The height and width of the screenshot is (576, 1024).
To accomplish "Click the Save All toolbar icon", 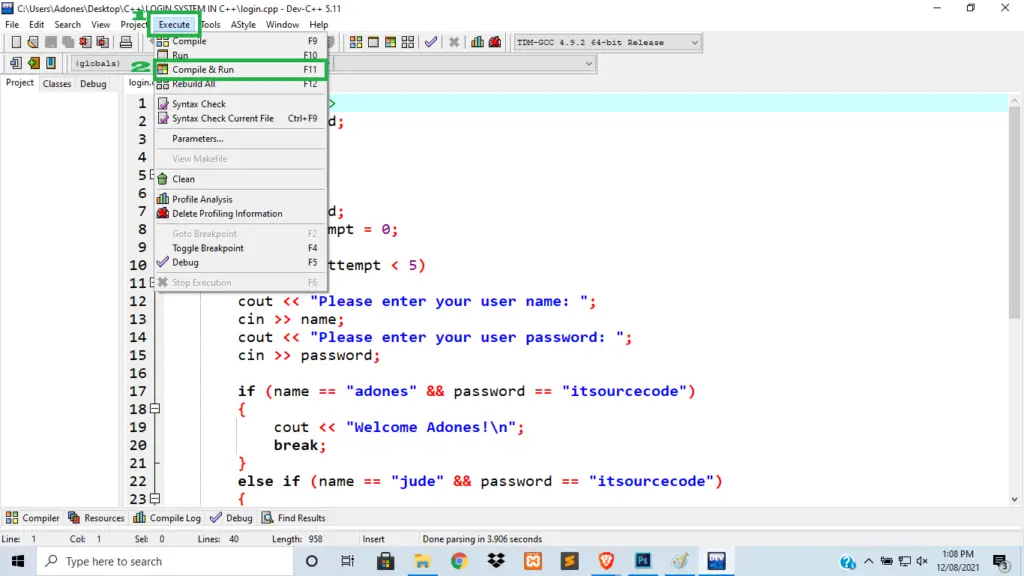I will click(68, 42).
